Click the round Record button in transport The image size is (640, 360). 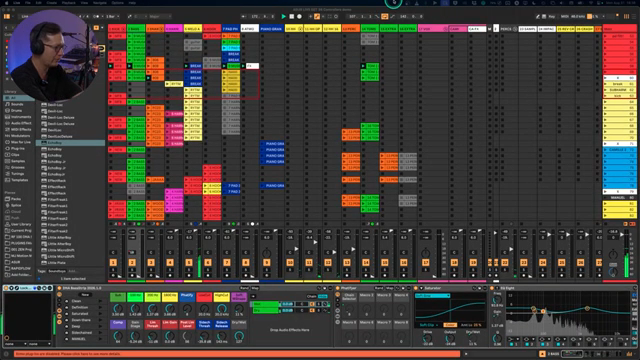[x=299, y=16]
